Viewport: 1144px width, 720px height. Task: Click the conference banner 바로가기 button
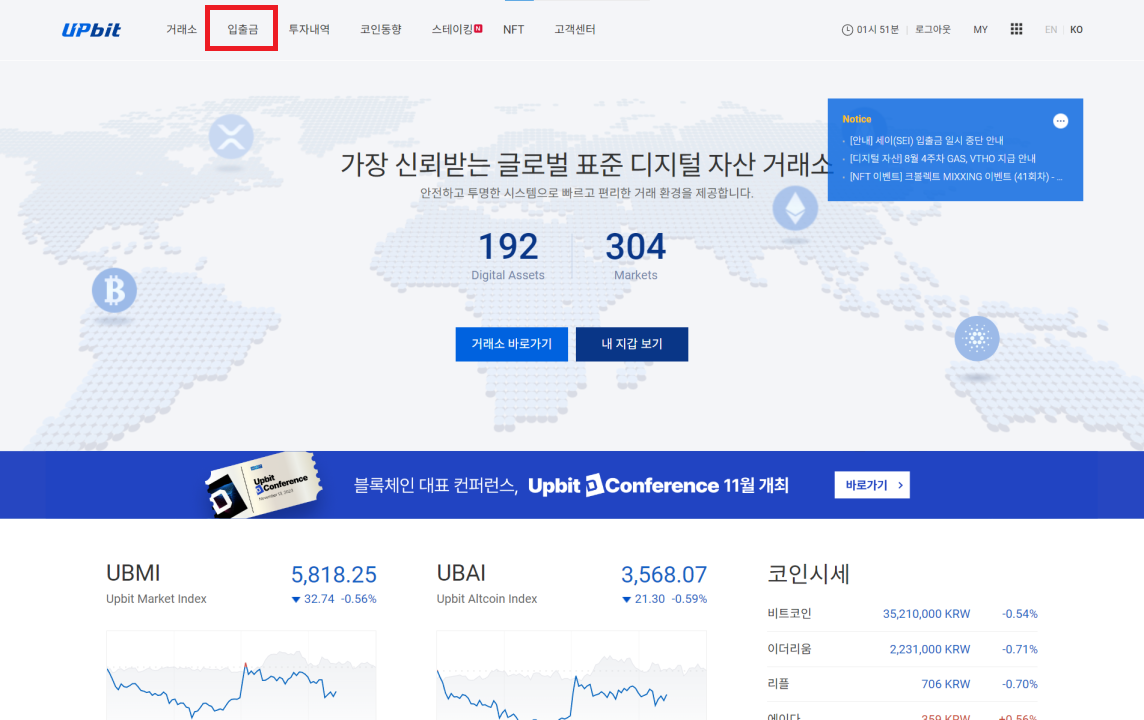[872, 485]
